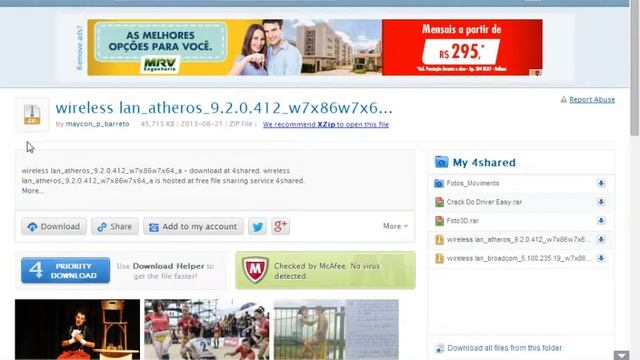Expand description with the More... link
640x360 pixels.
33,191
